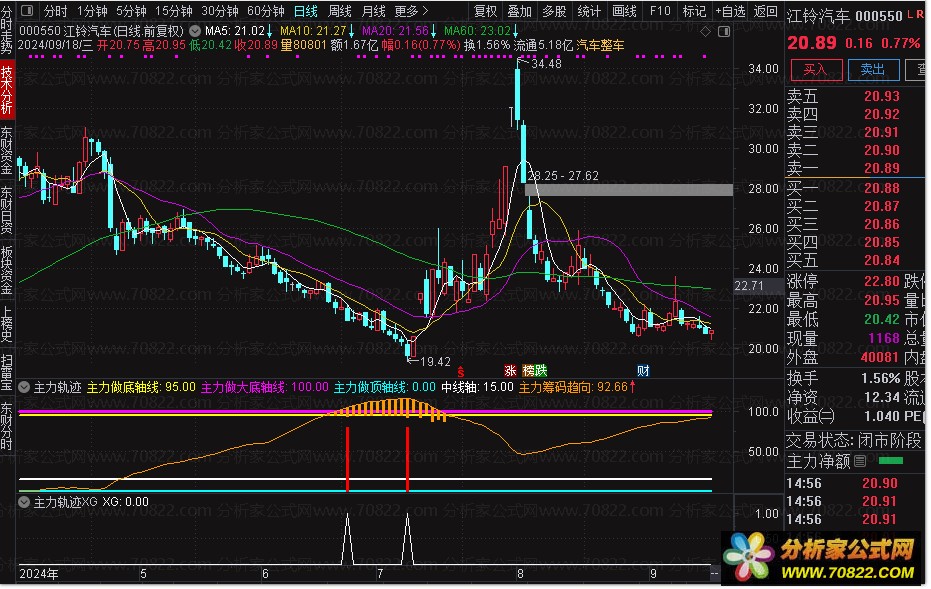Open 主力净额 detail list icon
Viewport: 931px width, 589px height.
click(860, 461)
